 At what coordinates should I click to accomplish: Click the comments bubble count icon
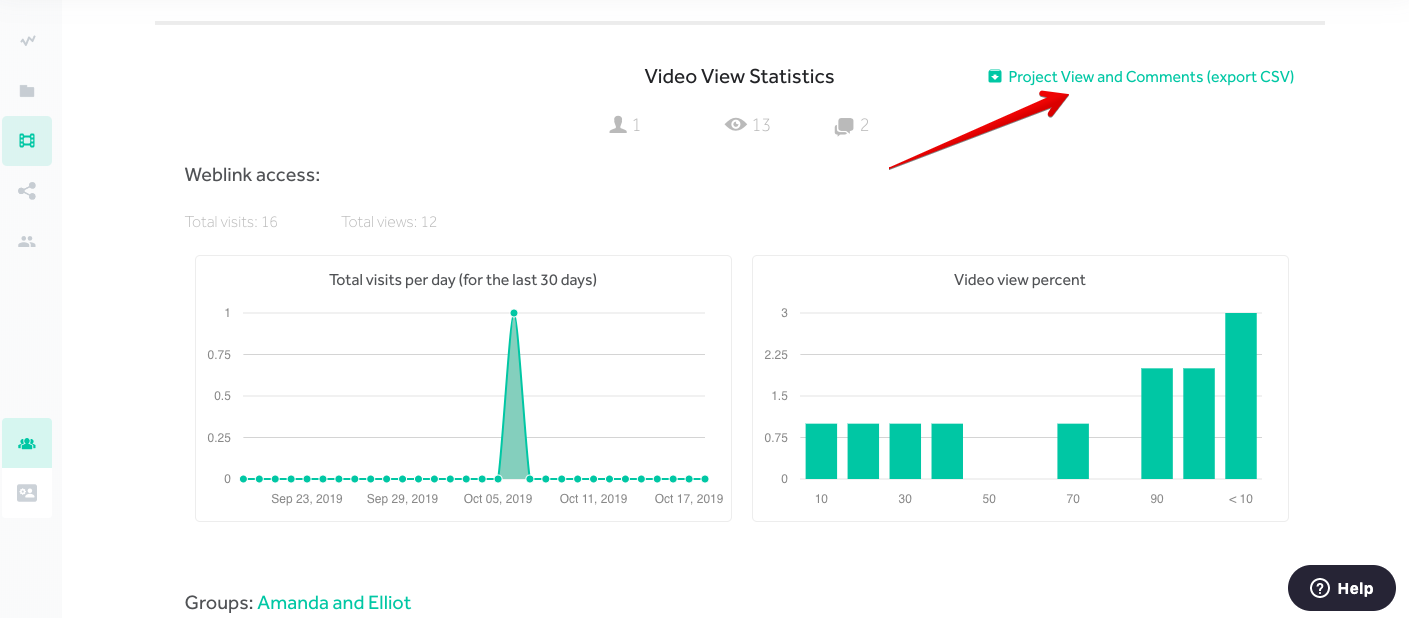pyautogui.click(x=844, y=126)
